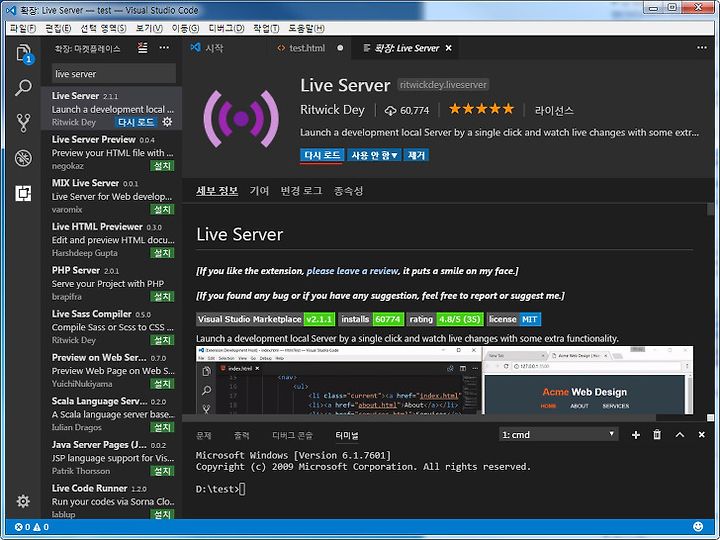Install the Preview on Web Server extension
The image size is (720, 540).
point(162,384)
